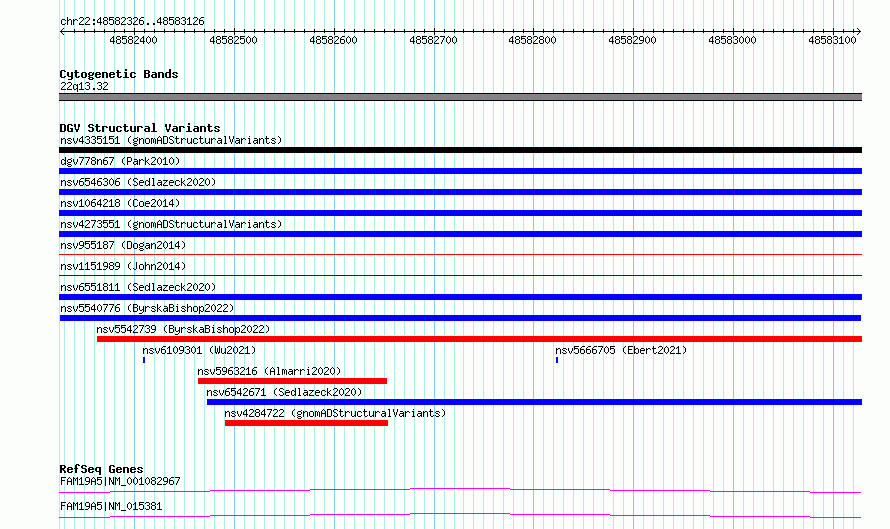This screenshot has width=890, height=529.
Task: Click ruler position 48582800
Action: pyautogui.click(x=532, y=40)
